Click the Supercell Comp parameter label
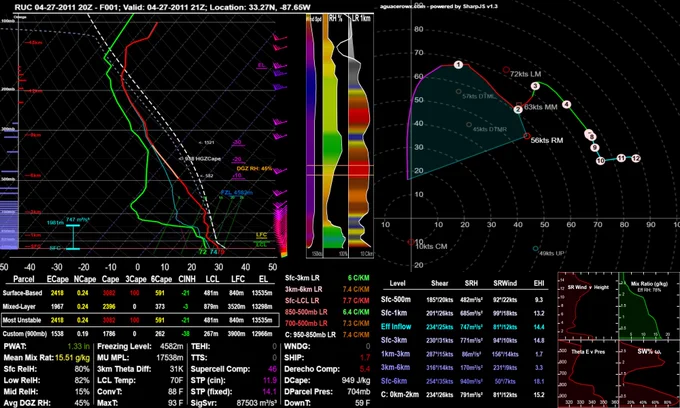 (220, 369)
